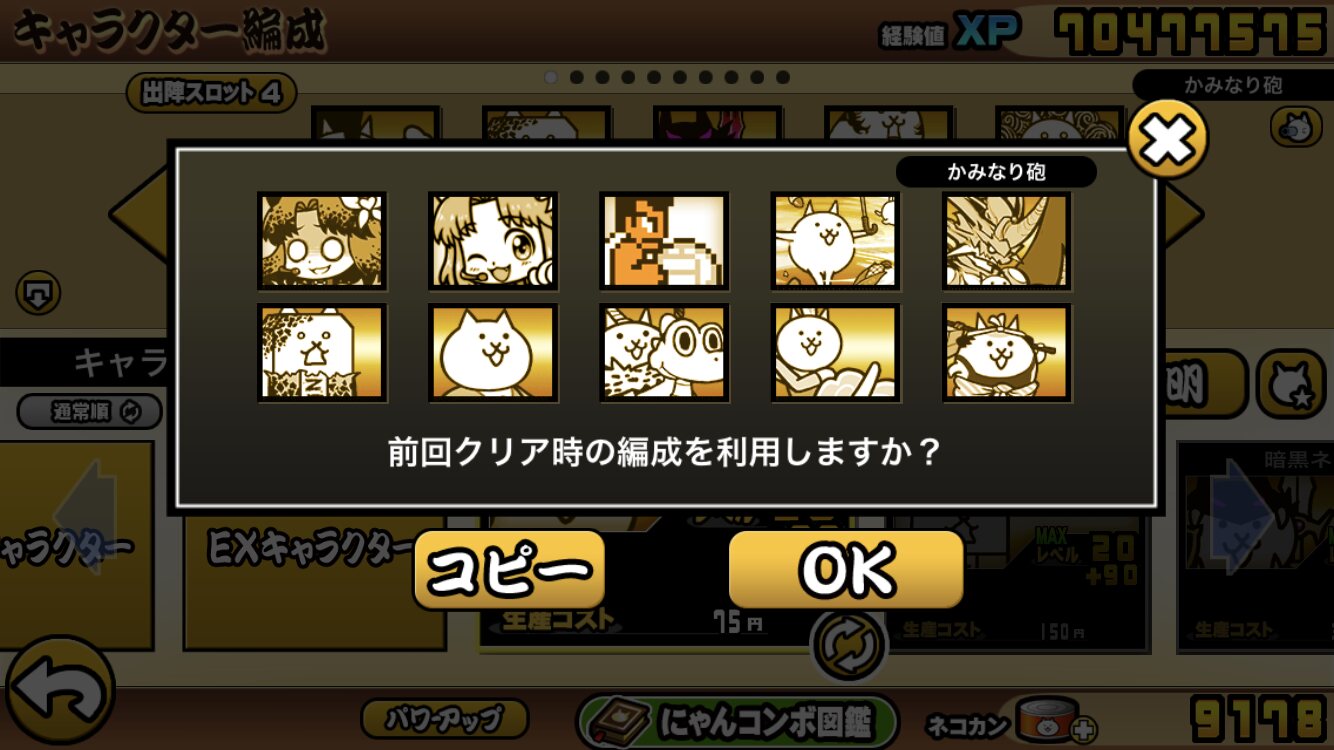Expand the down-arrow icon on left
The width and height of the screenshot is (1334, 750).
click(38, 293)
